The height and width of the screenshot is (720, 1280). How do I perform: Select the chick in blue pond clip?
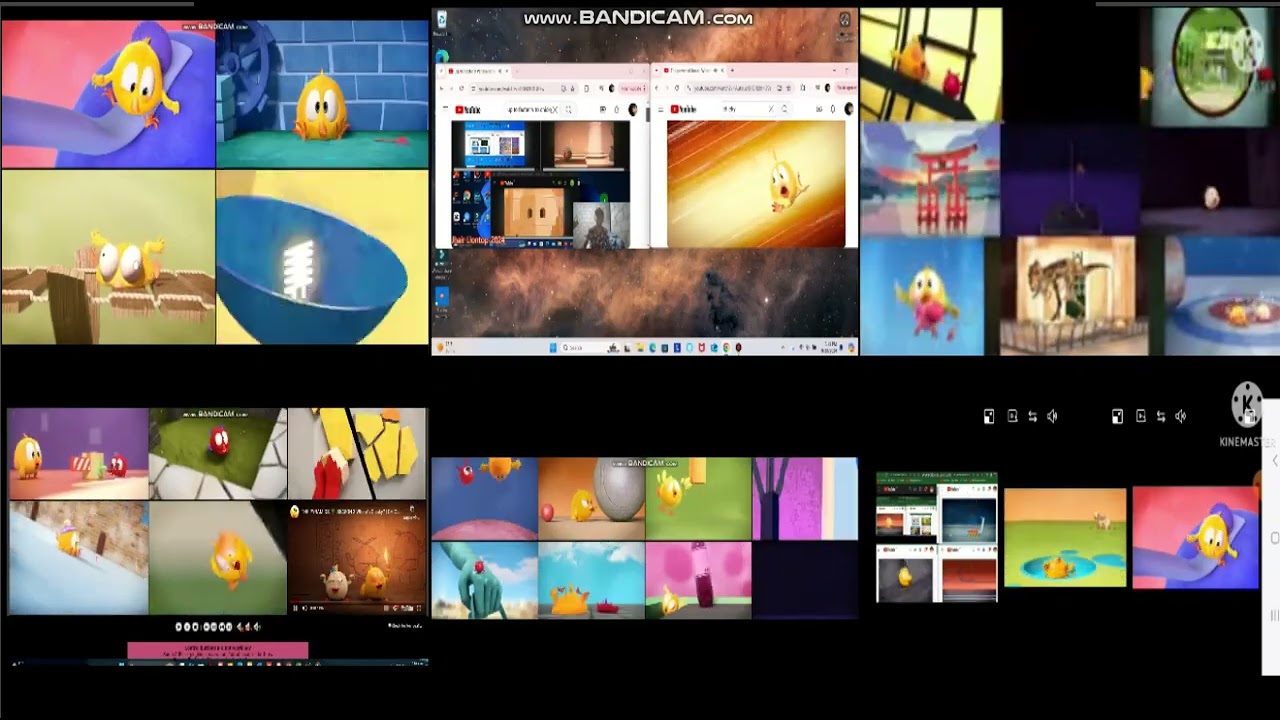[x=1065, y=537]
